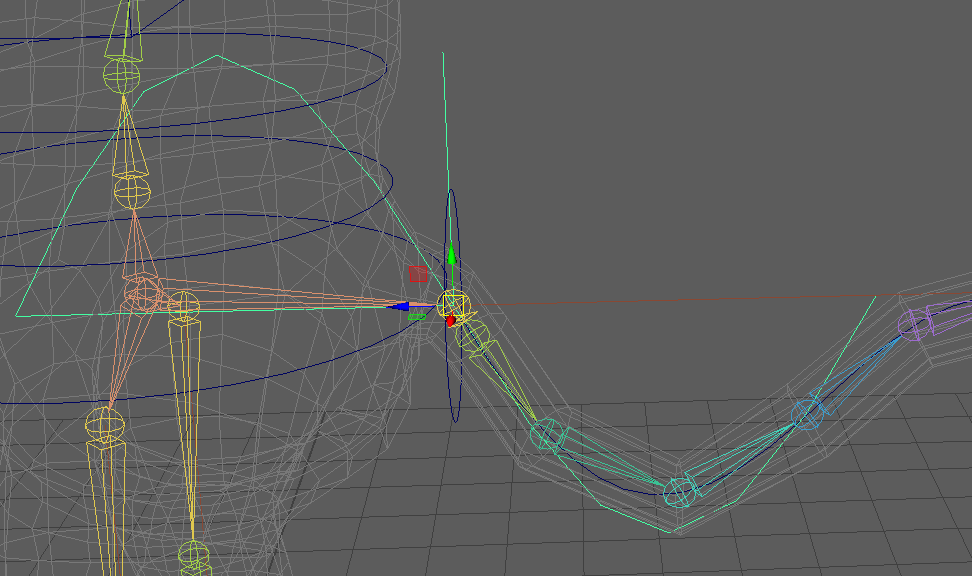This screenshot has height=576, width=972.
Task: Select the yellow hip joint beside the orange joint
Action: point(184,305)
